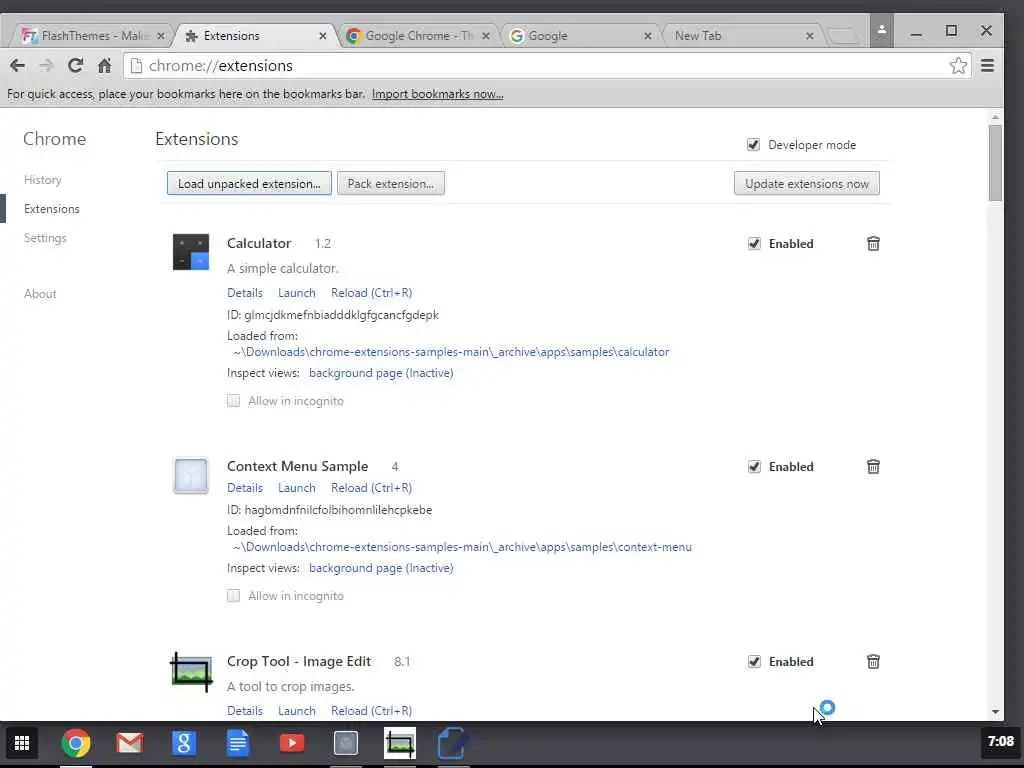1024x768 pixels.
Task: Open the app launcher grid on the shelf
Action: coord(22,743)
